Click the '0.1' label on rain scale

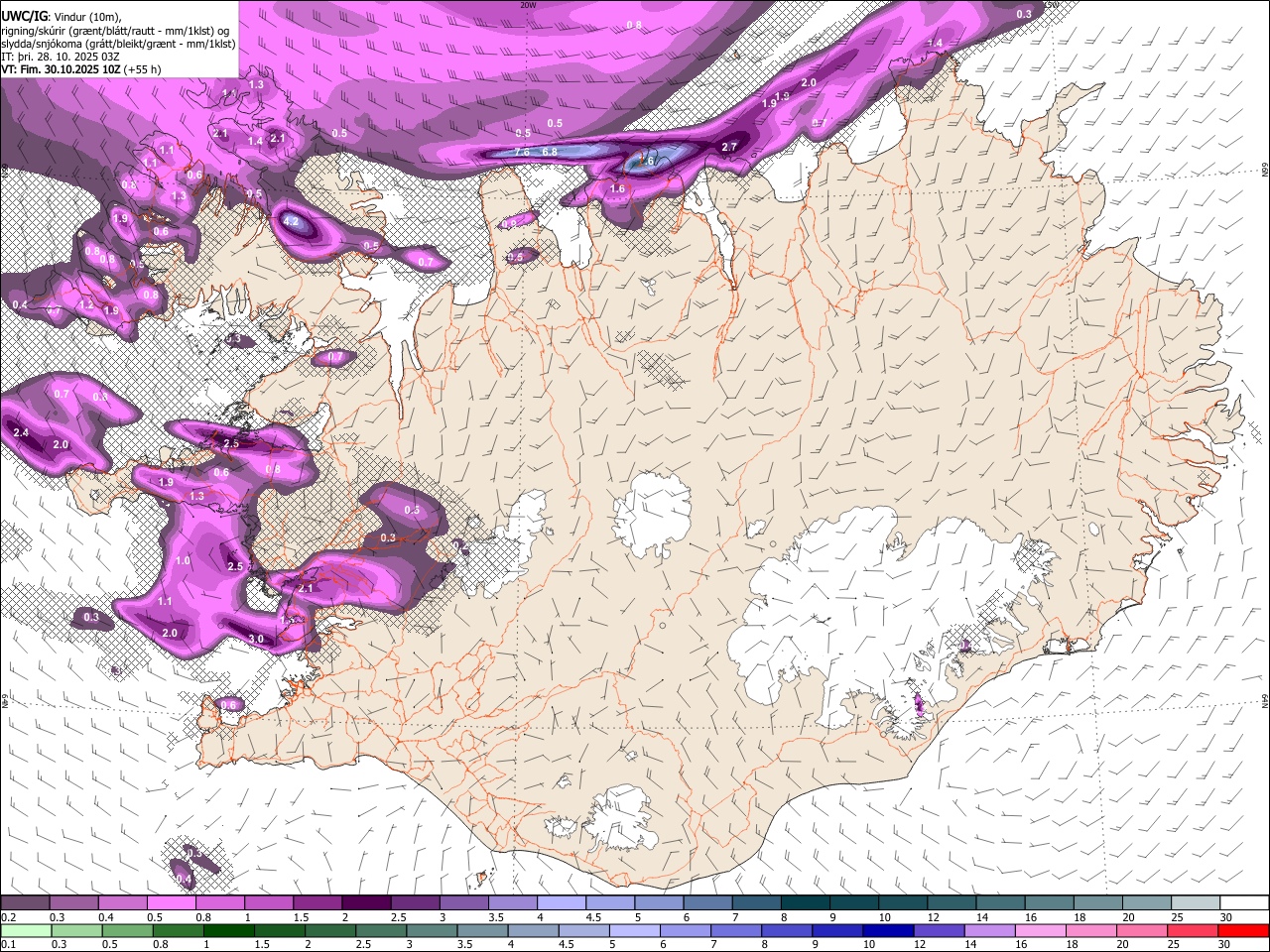pos(7,945)
